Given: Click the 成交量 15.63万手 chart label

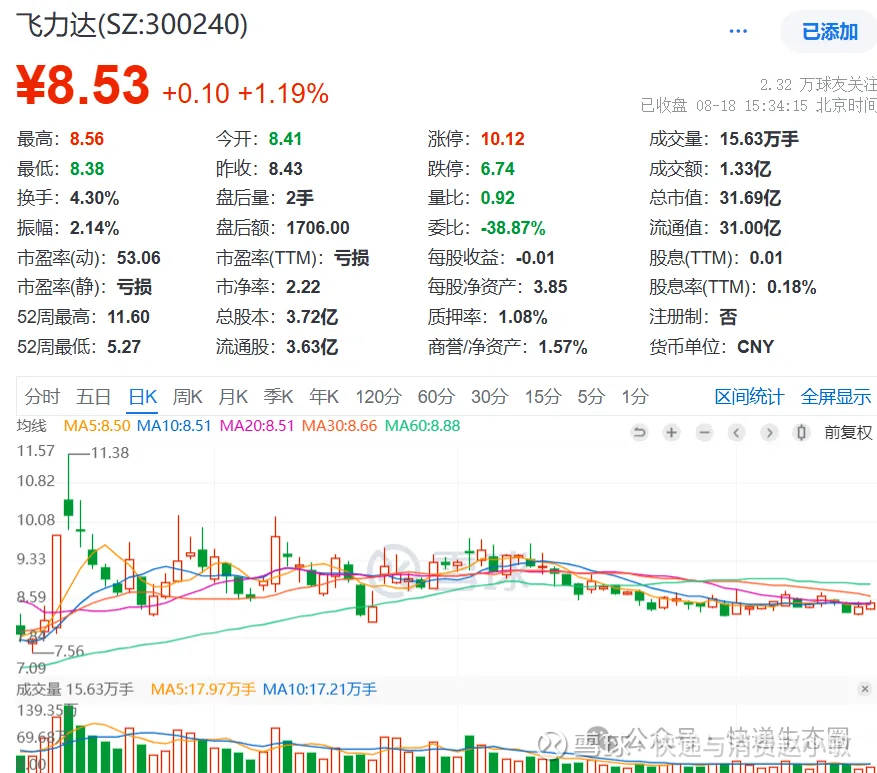Looking at the screenshot, I should [75, 689].
